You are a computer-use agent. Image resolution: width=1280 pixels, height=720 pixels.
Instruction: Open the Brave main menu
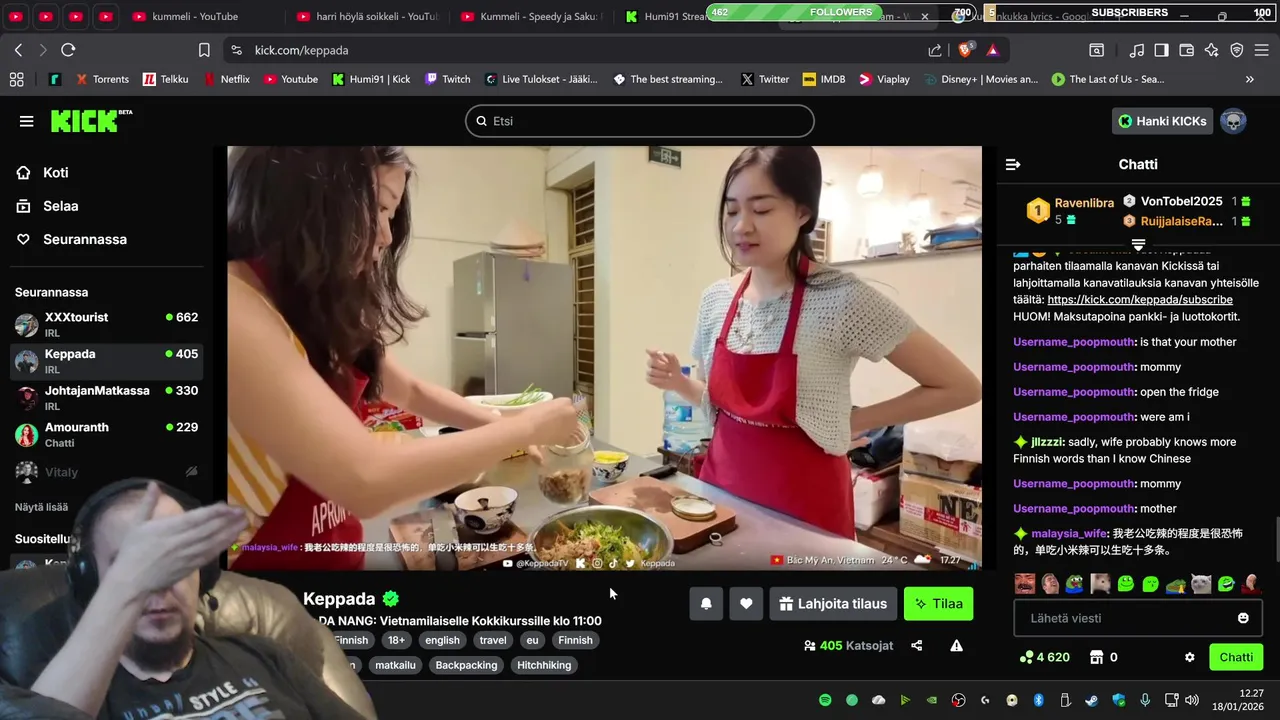[1261, 50]
